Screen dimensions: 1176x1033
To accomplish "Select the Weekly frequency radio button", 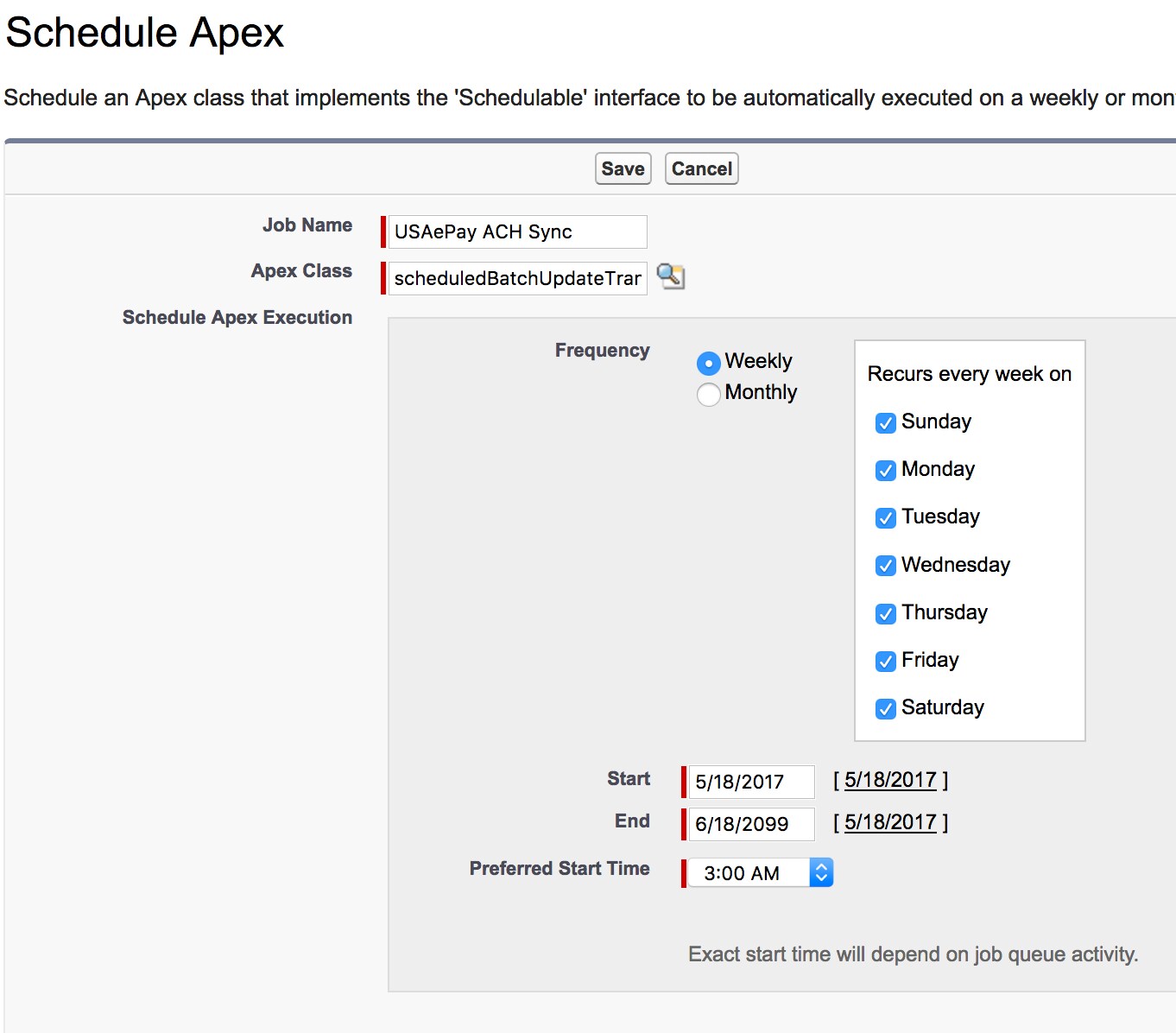I will (708, 363).
